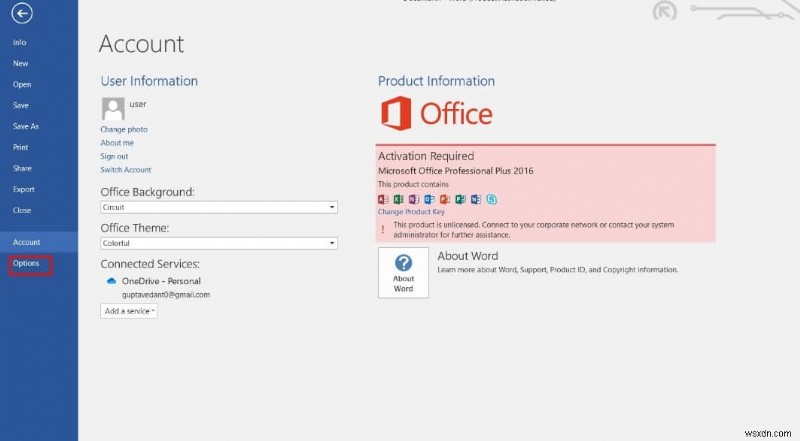Click the OneNote app icon

(x=414, y=199)
